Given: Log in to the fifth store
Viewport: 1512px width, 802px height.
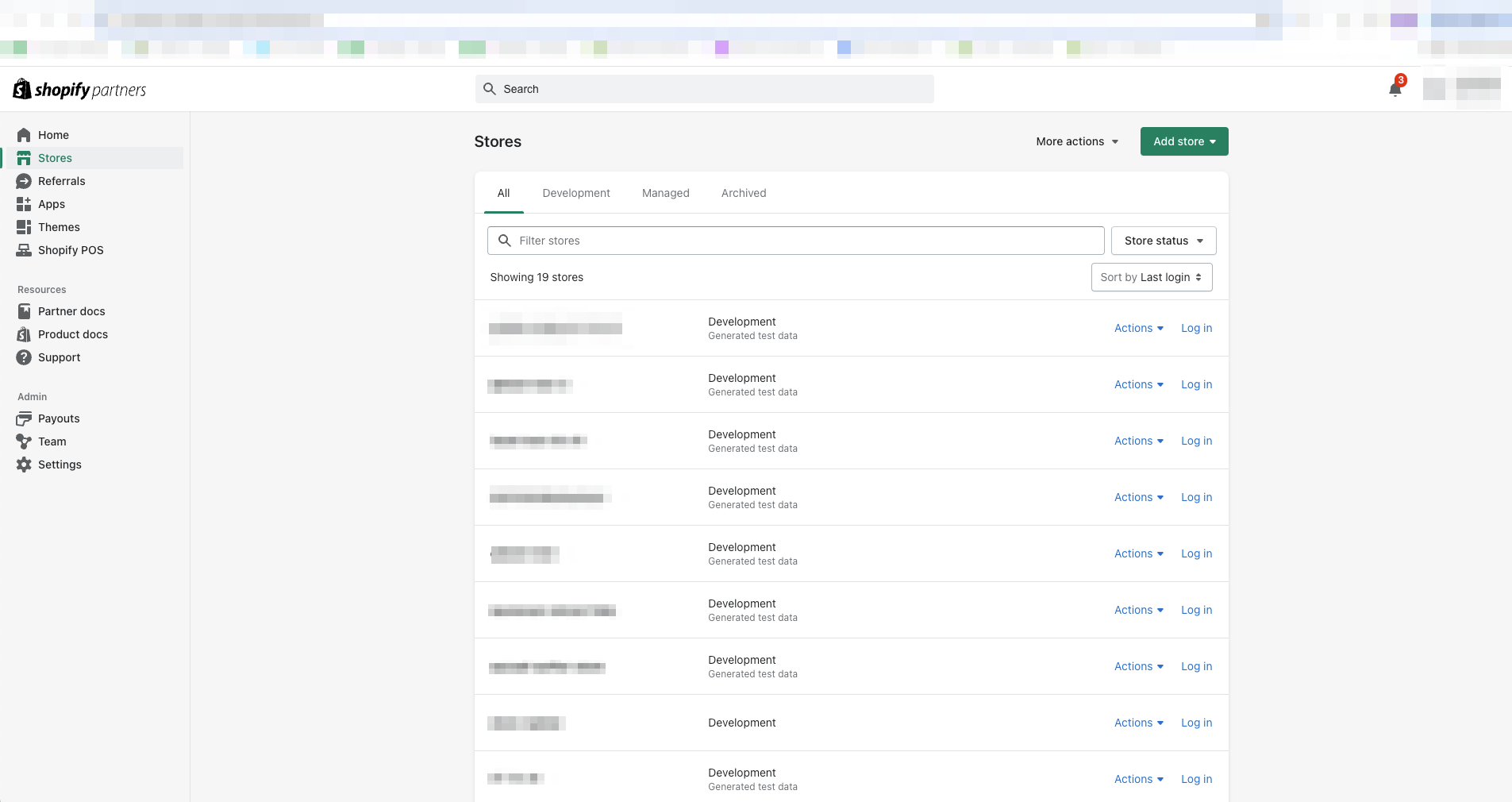Looking at the screenshot, I should pos(1196,553).
